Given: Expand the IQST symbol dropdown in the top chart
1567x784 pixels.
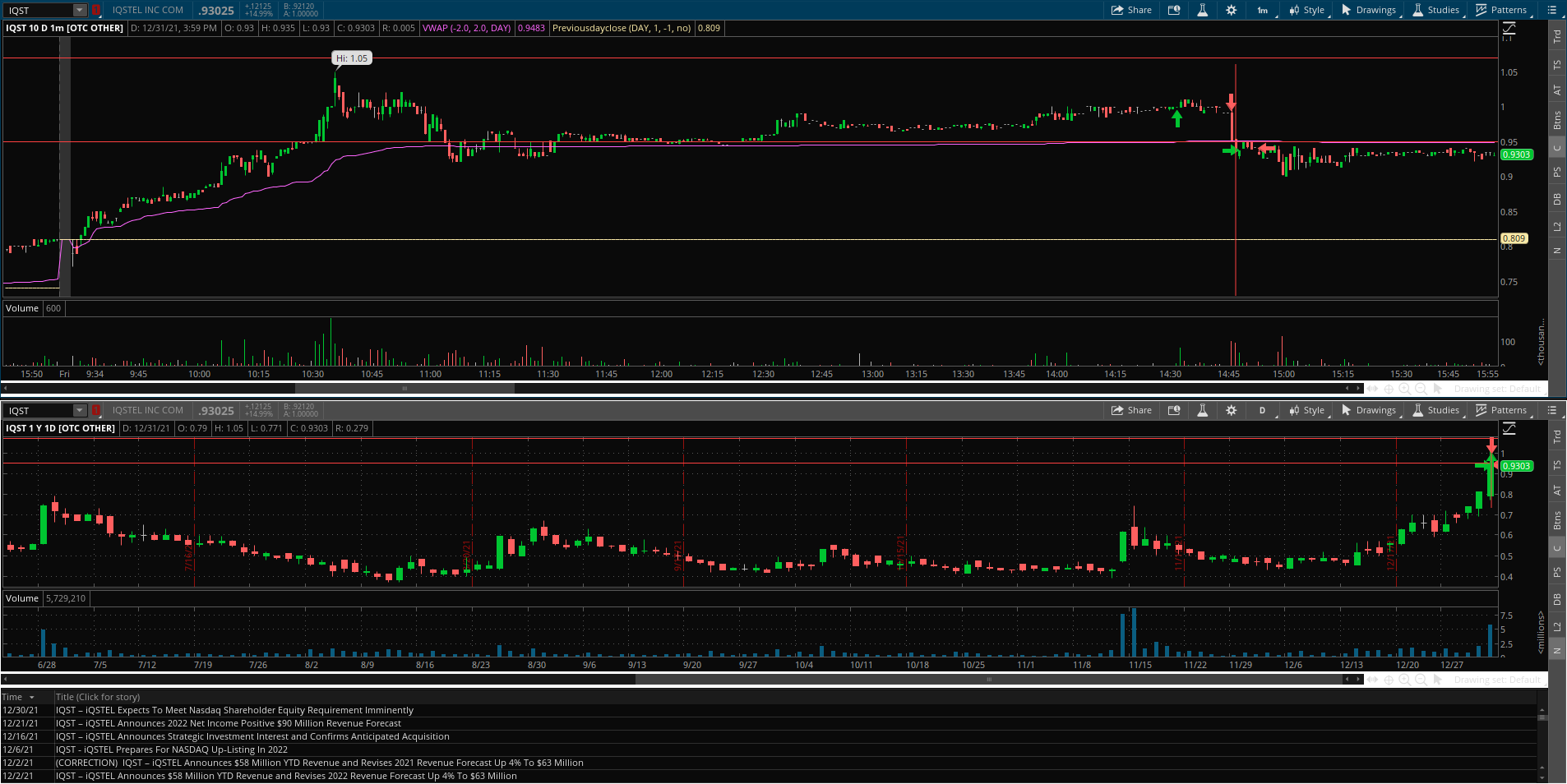Looking at the screenshot, I should click(x=80, y=10).
